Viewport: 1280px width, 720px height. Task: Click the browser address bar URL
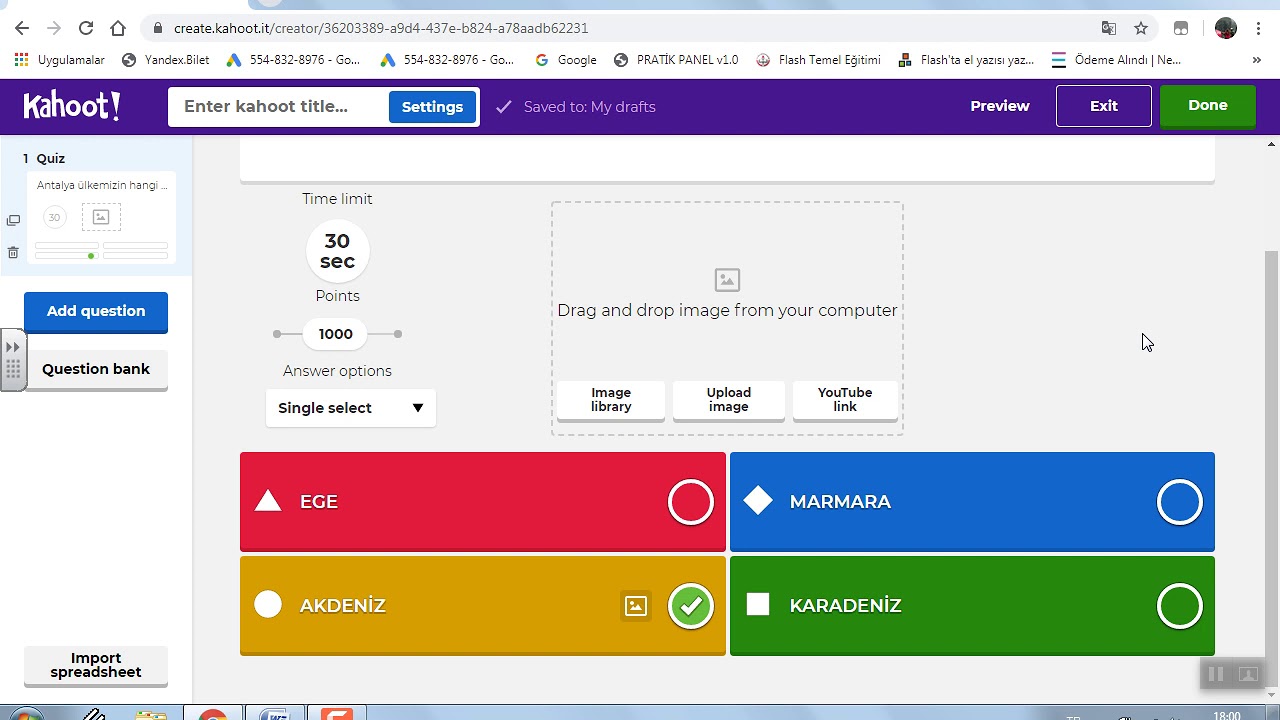point(381,28)
